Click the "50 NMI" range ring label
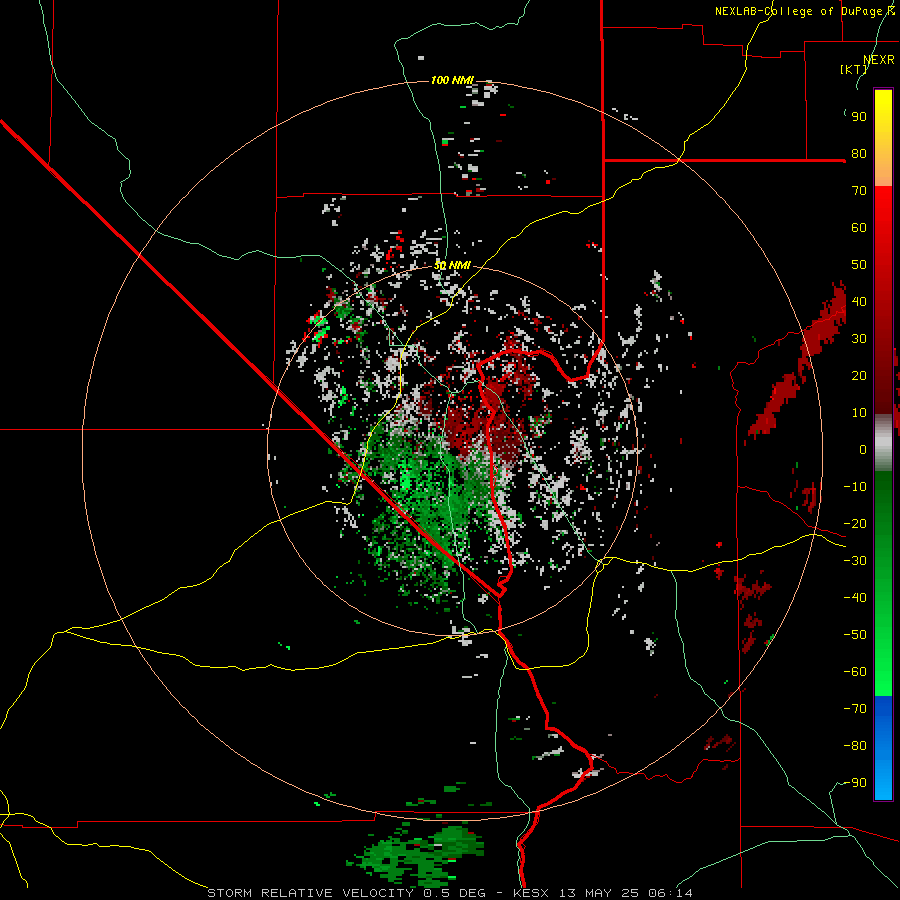This screenshot has height=900, width=900. click(x=452, y=265)
